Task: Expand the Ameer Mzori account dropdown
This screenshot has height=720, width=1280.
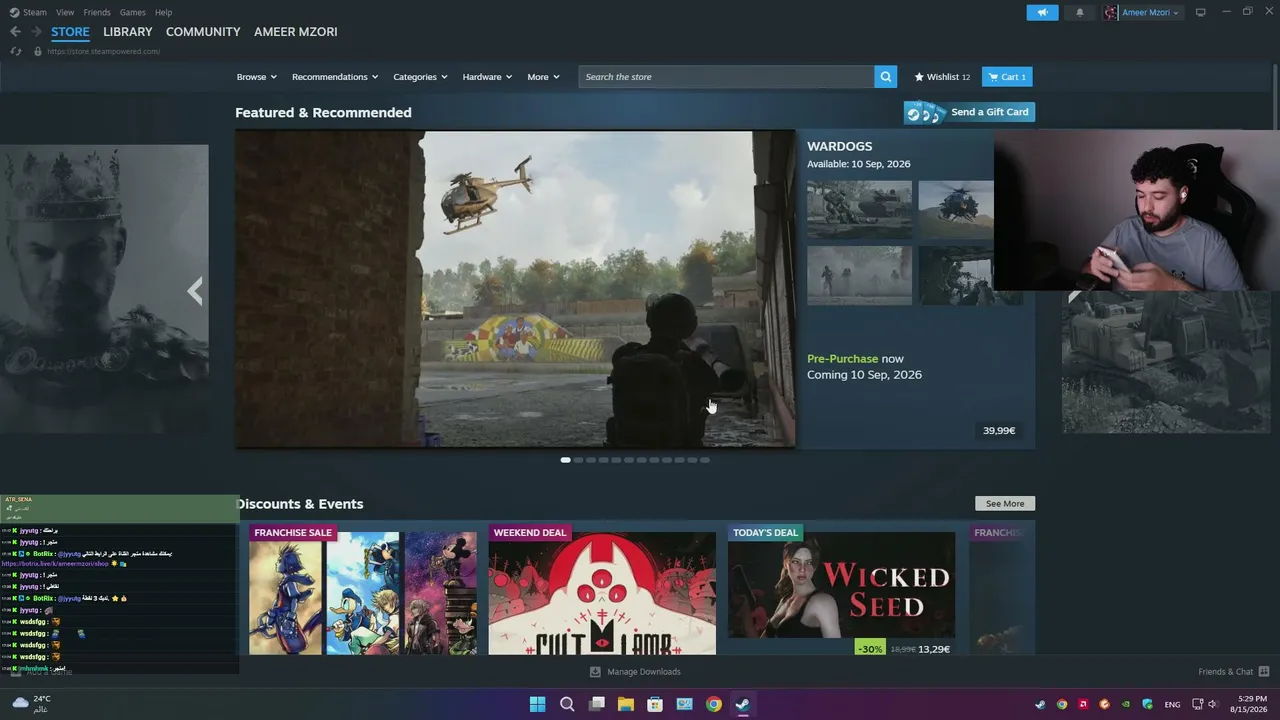Action: (x=1142, y=12)
